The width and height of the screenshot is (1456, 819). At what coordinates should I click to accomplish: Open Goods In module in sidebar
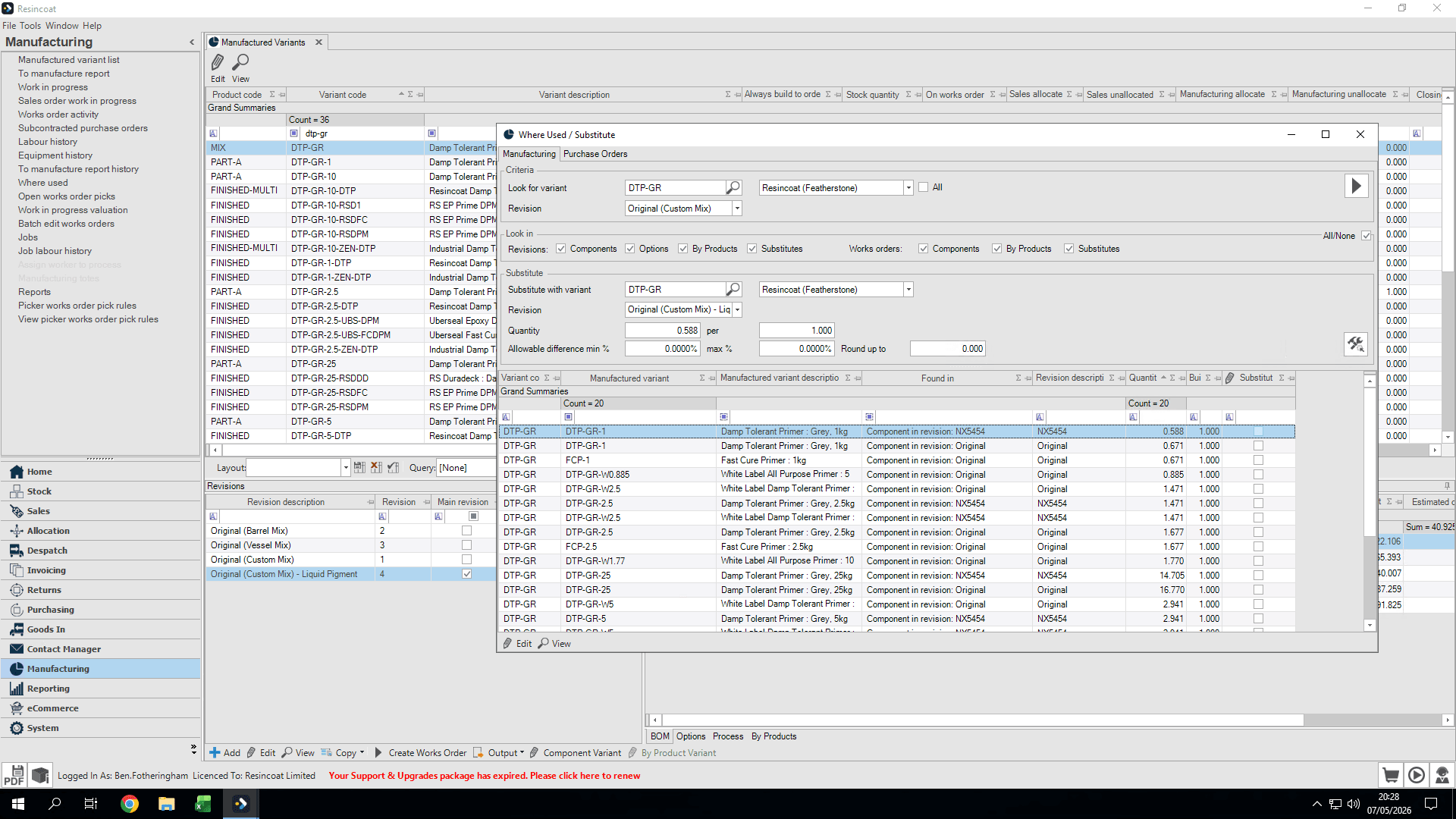click(100, 629)
